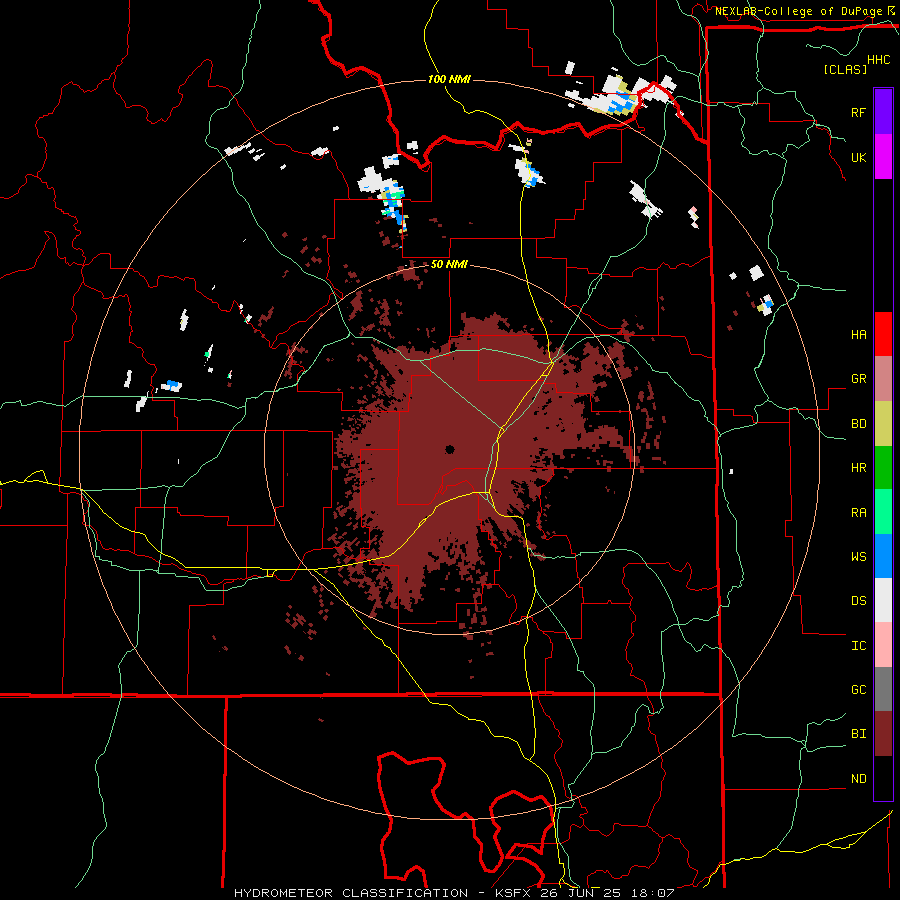Click the 100 NMI range ring label

tap(449, 79)
